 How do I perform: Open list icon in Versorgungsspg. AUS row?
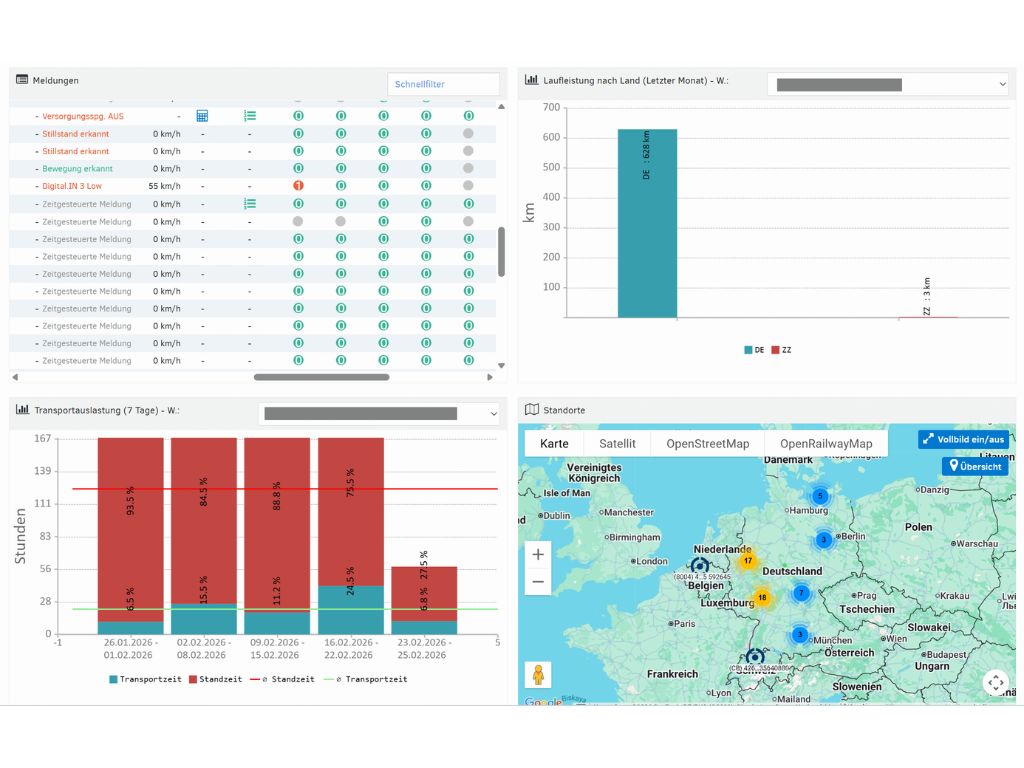(x=250, y=116)
